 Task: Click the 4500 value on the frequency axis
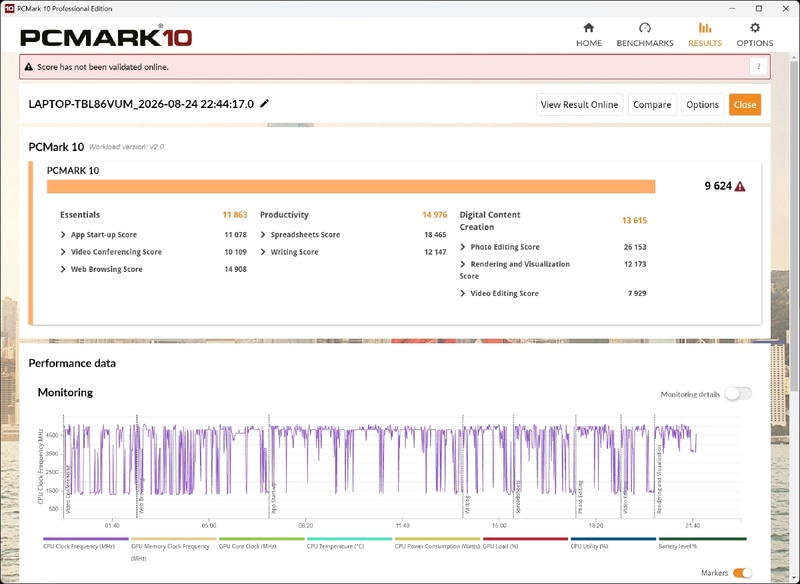click(53, 436)
